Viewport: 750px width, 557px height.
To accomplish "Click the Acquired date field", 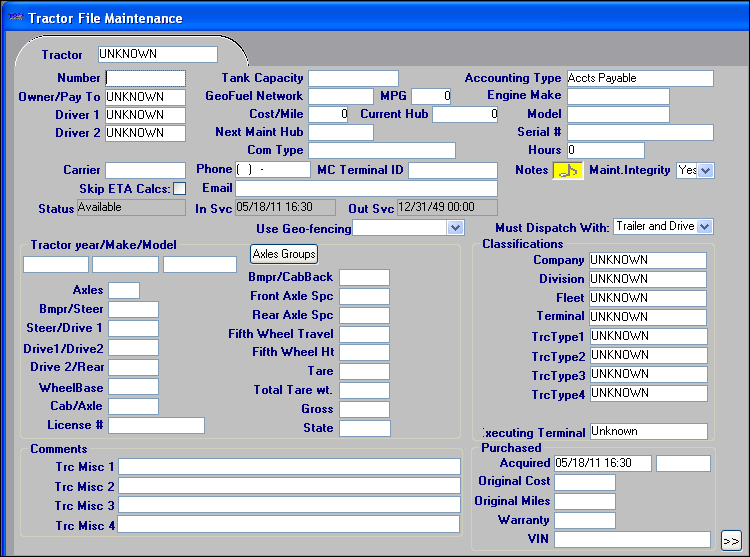I will [602, 463].
